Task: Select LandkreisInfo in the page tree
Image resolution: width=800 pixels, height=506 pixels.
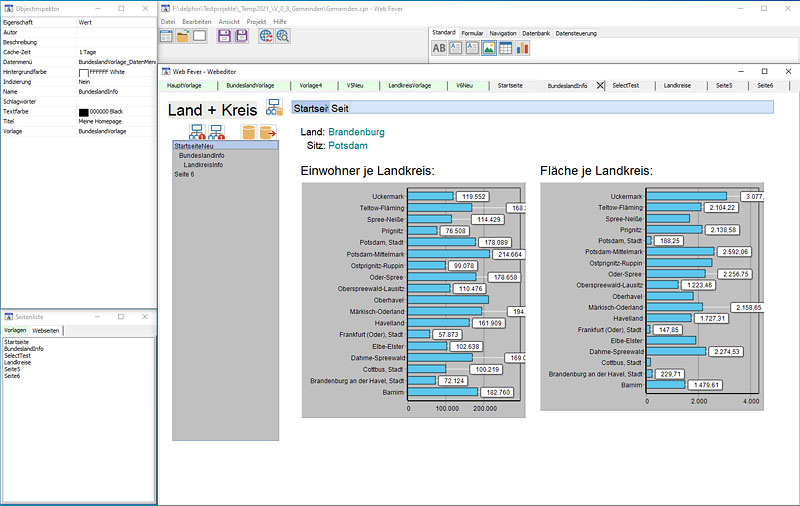Action: coord(203,165)
